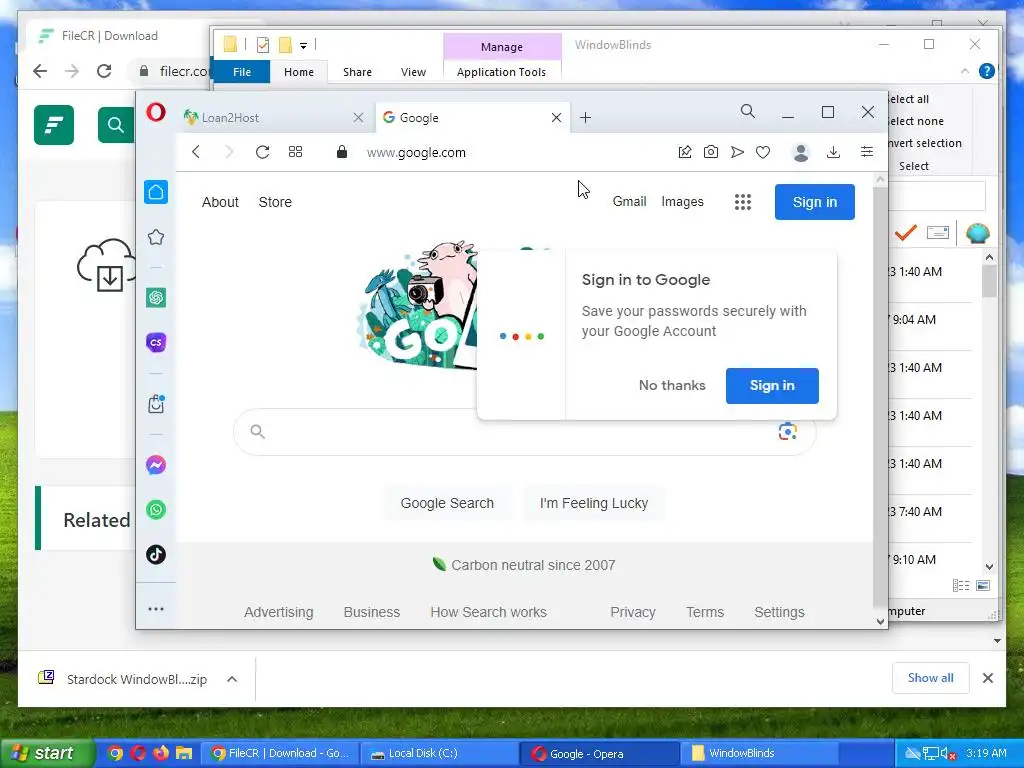This screenshot has width=1024, height=768.
Task: Open Opera bookmarks star sidebar icon
Action: coord(156,237)
